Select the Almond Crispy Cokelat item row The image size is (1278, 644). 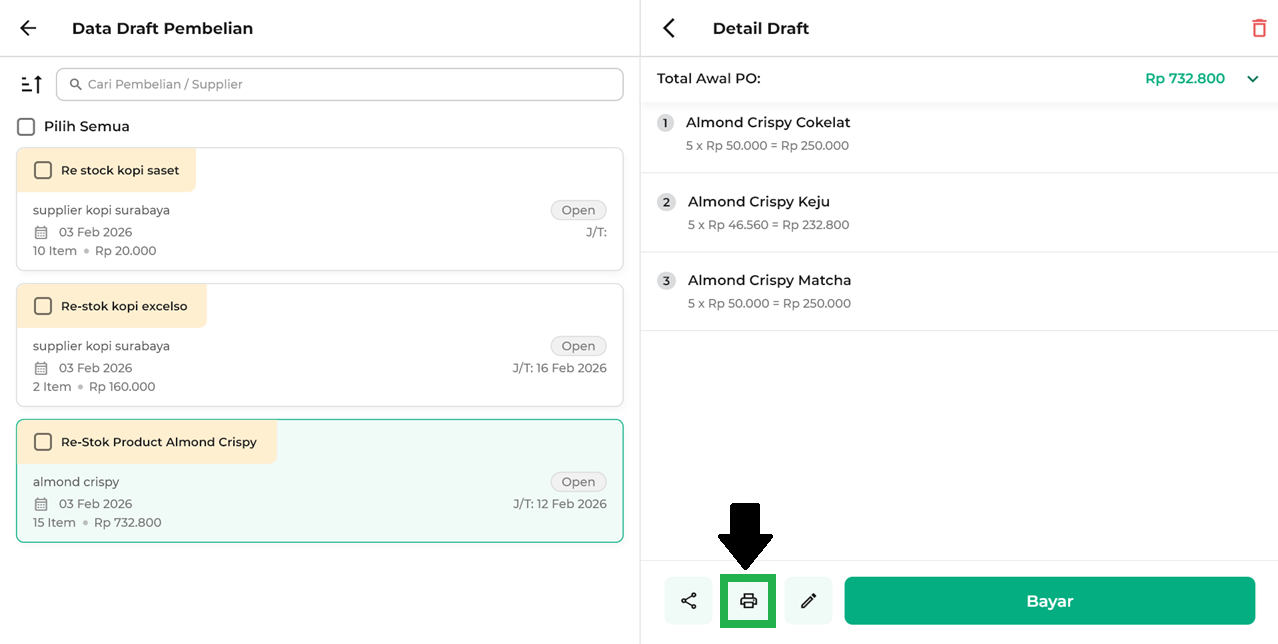(x=958, y=133)
